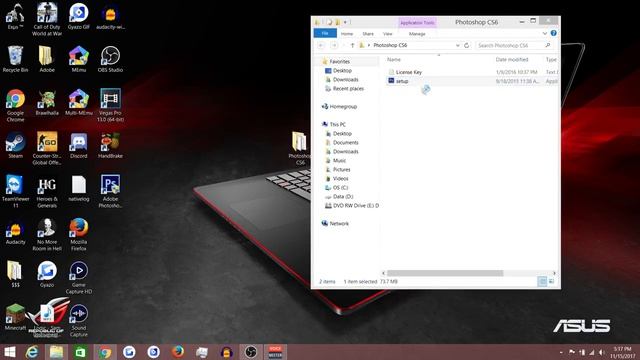Screen dimensions: 640x360
Task: Expand the Explorer ribbon with the chevron
Action: coord(544,33)
